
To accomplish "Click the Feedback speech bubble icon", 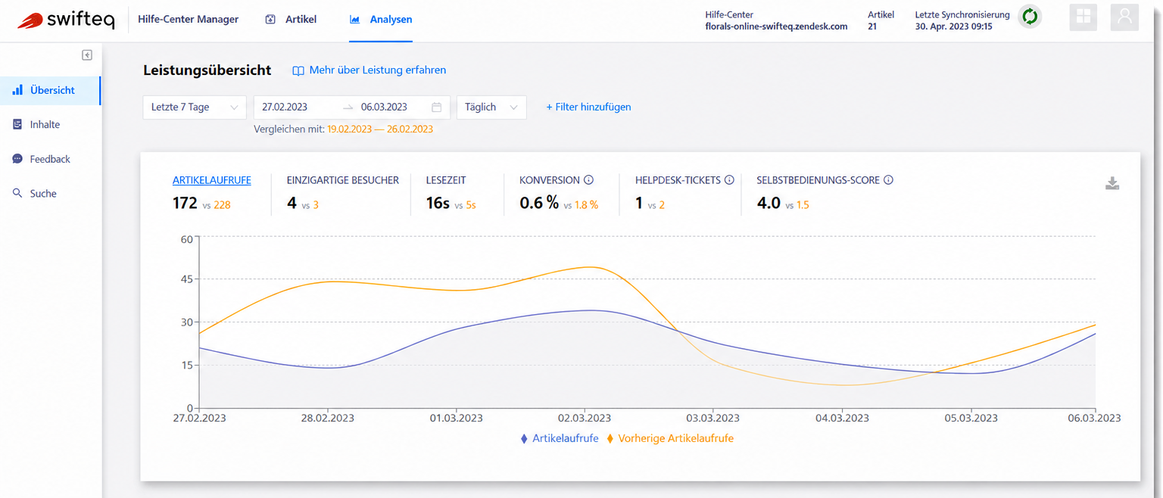I will (18, 159).
